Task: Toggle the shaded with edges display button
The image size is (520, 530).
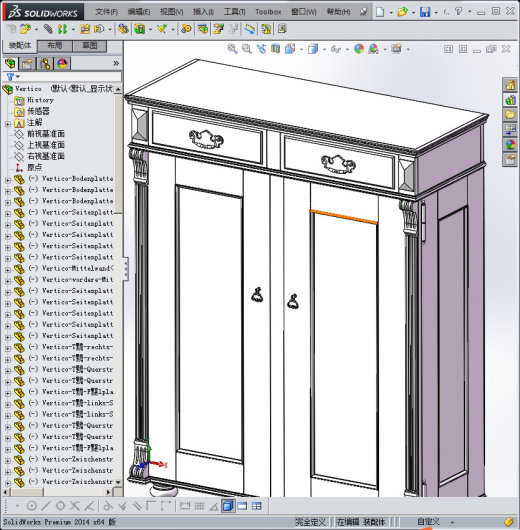Action: point(228,506)
